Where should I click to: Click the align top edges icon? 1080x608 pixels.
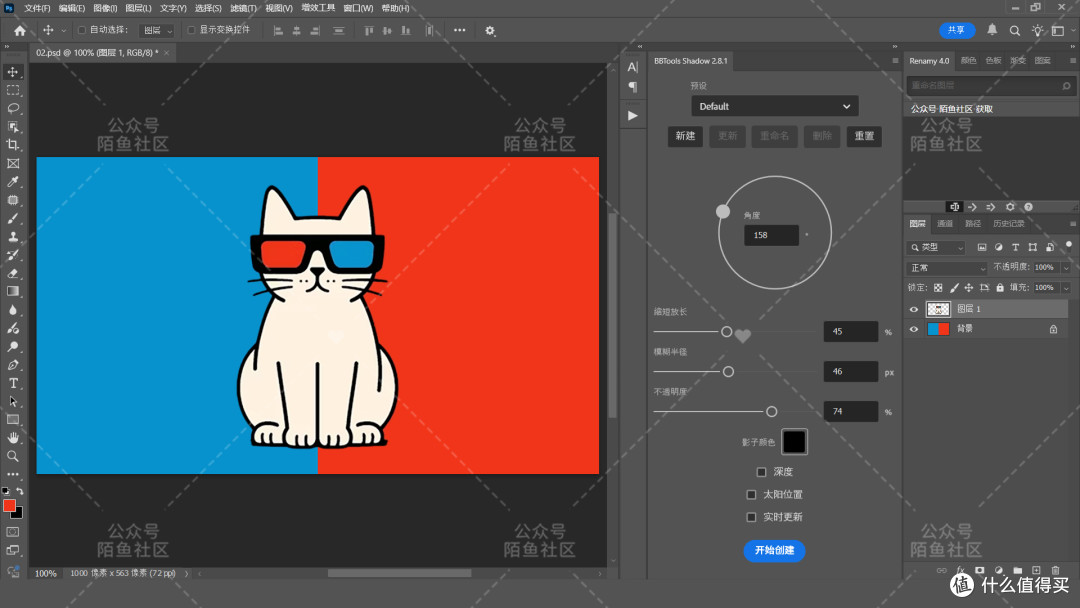pyautogui.click(x=368, y=30)
